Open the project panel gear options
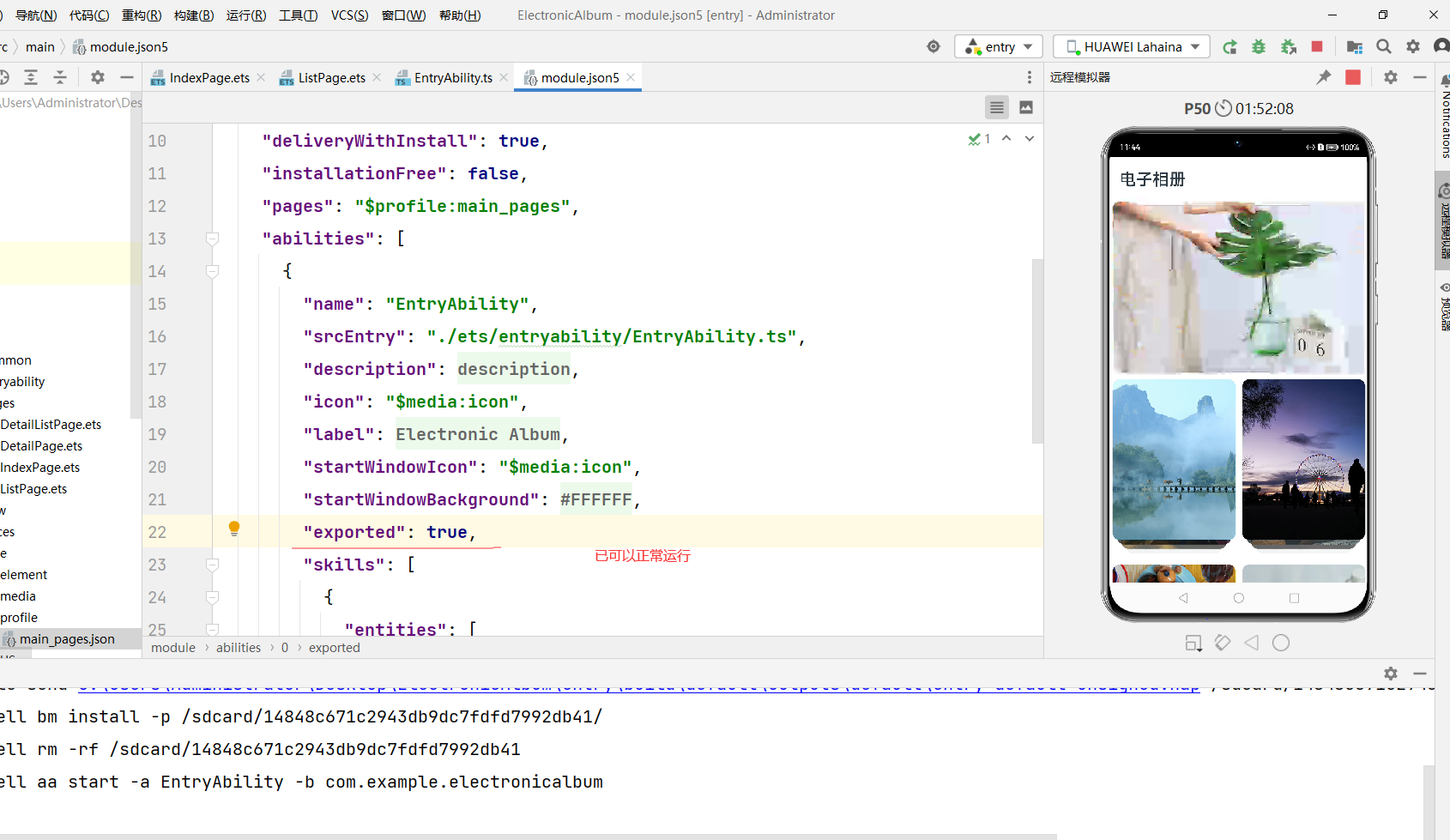The width and height of the screenshot is (1450, 840). (98, 77)
